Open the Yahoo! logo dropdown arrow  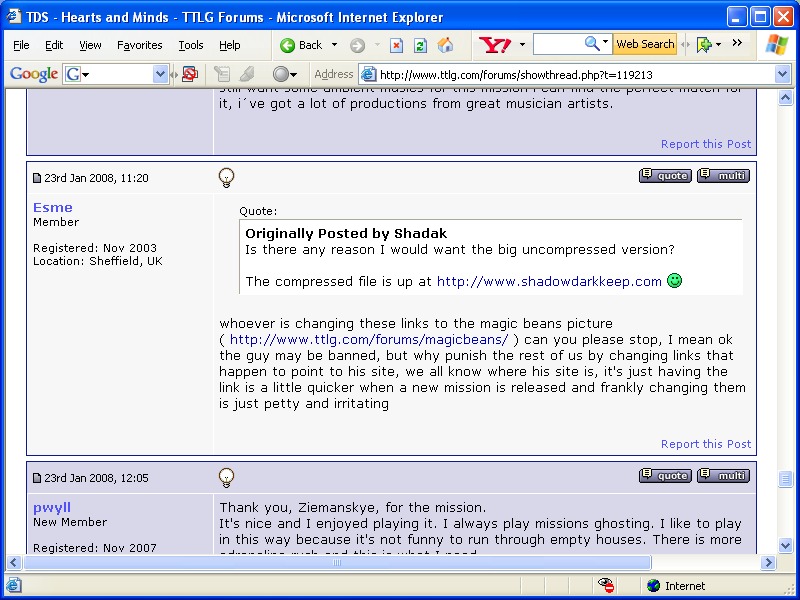point(522,45)
